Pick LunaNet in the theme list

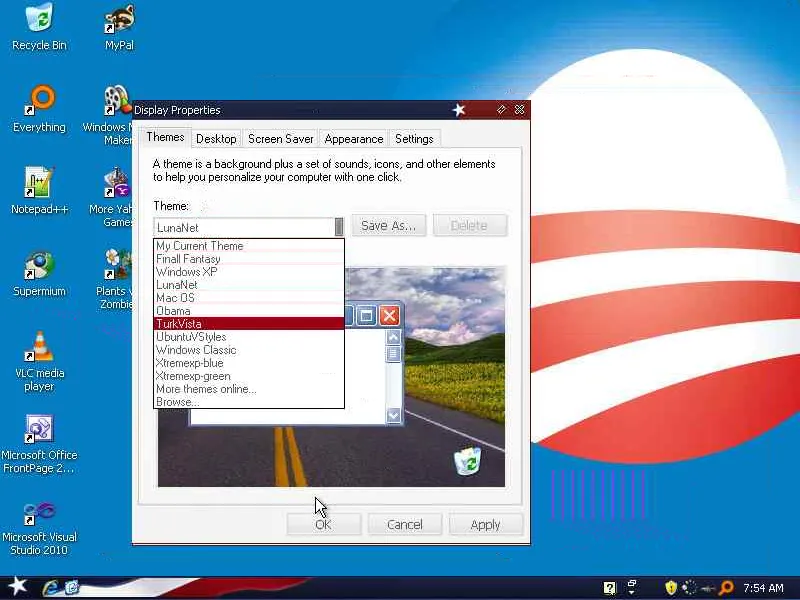(x=249, y=285)
